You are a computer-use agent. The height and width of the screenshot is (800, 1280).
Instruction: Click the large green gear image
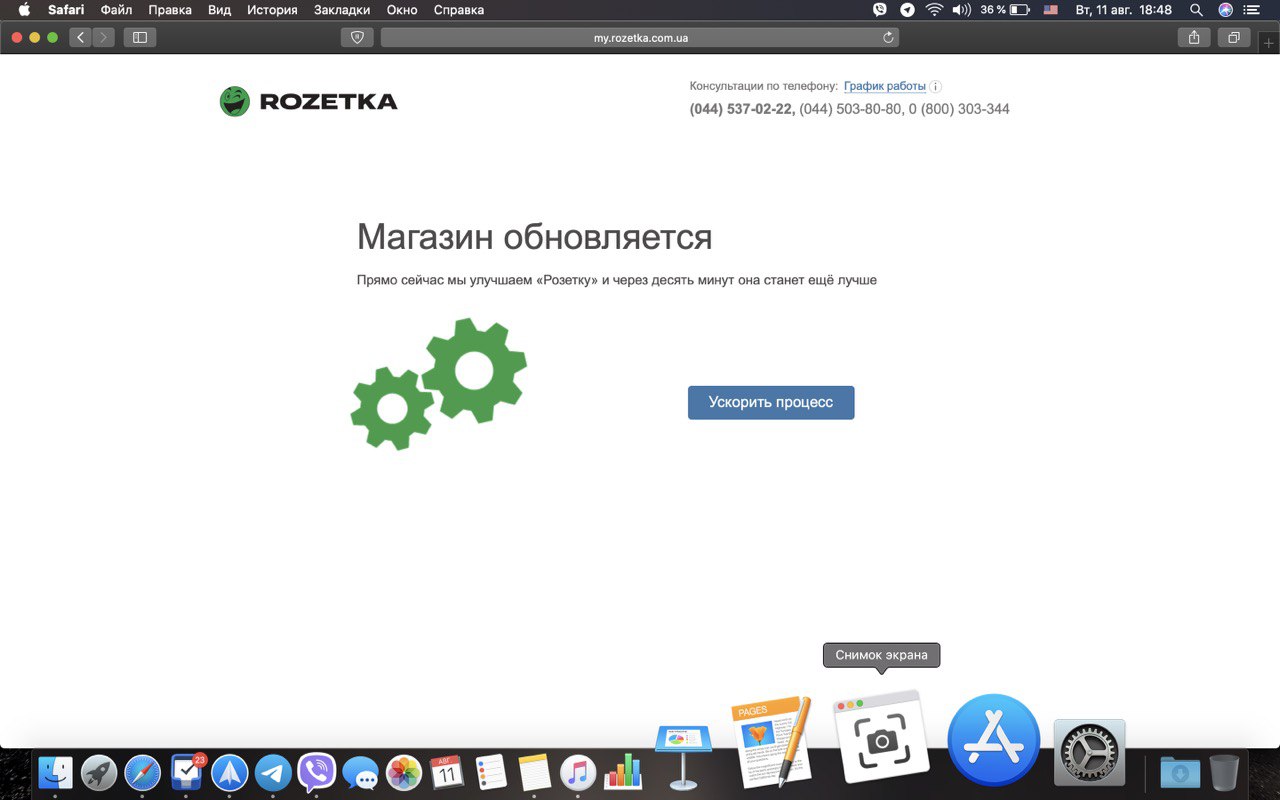point(474,371)
